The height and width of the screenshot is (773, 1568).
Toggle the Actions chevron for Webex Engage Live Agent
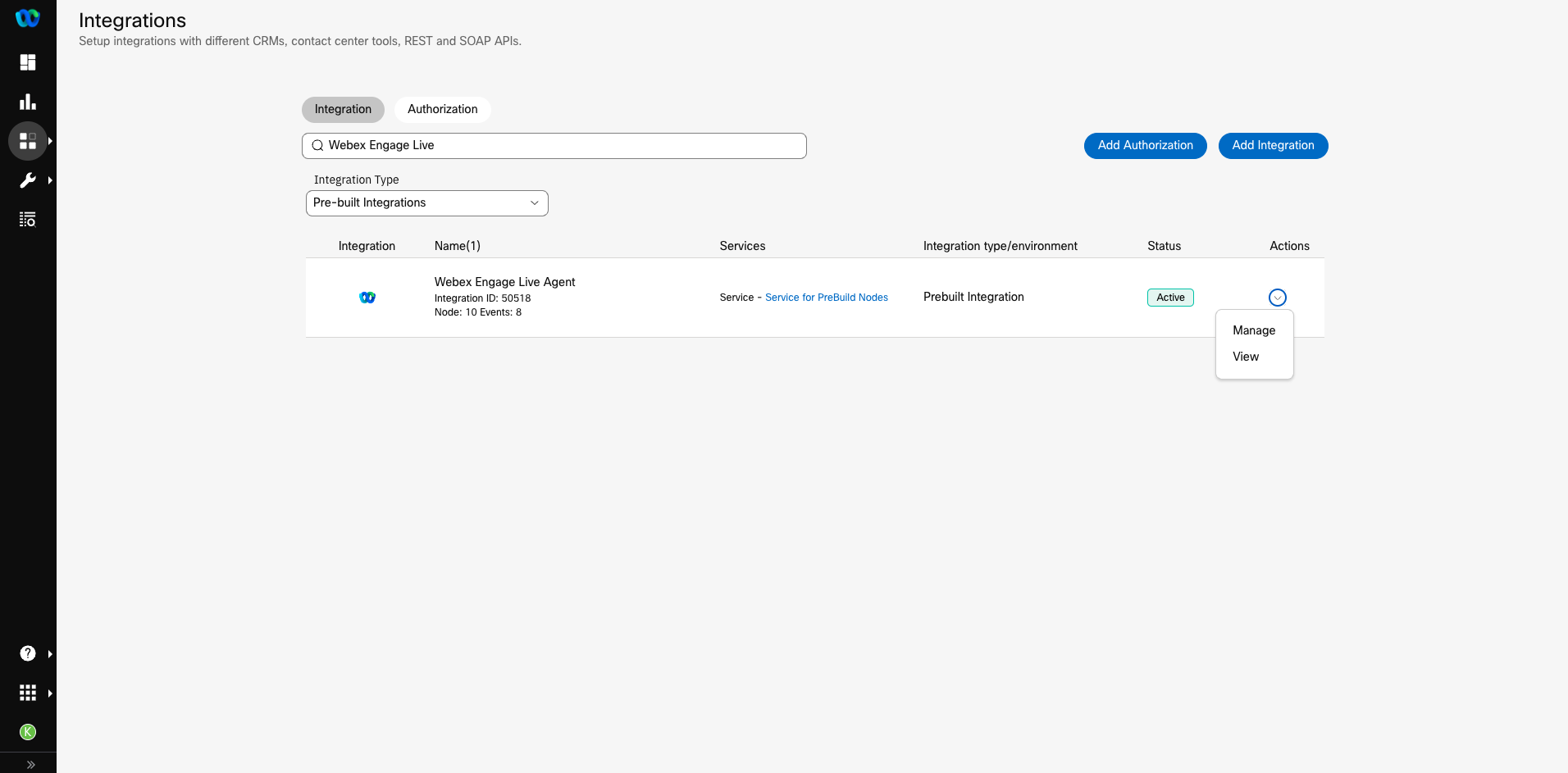[x=1277, y=298]
